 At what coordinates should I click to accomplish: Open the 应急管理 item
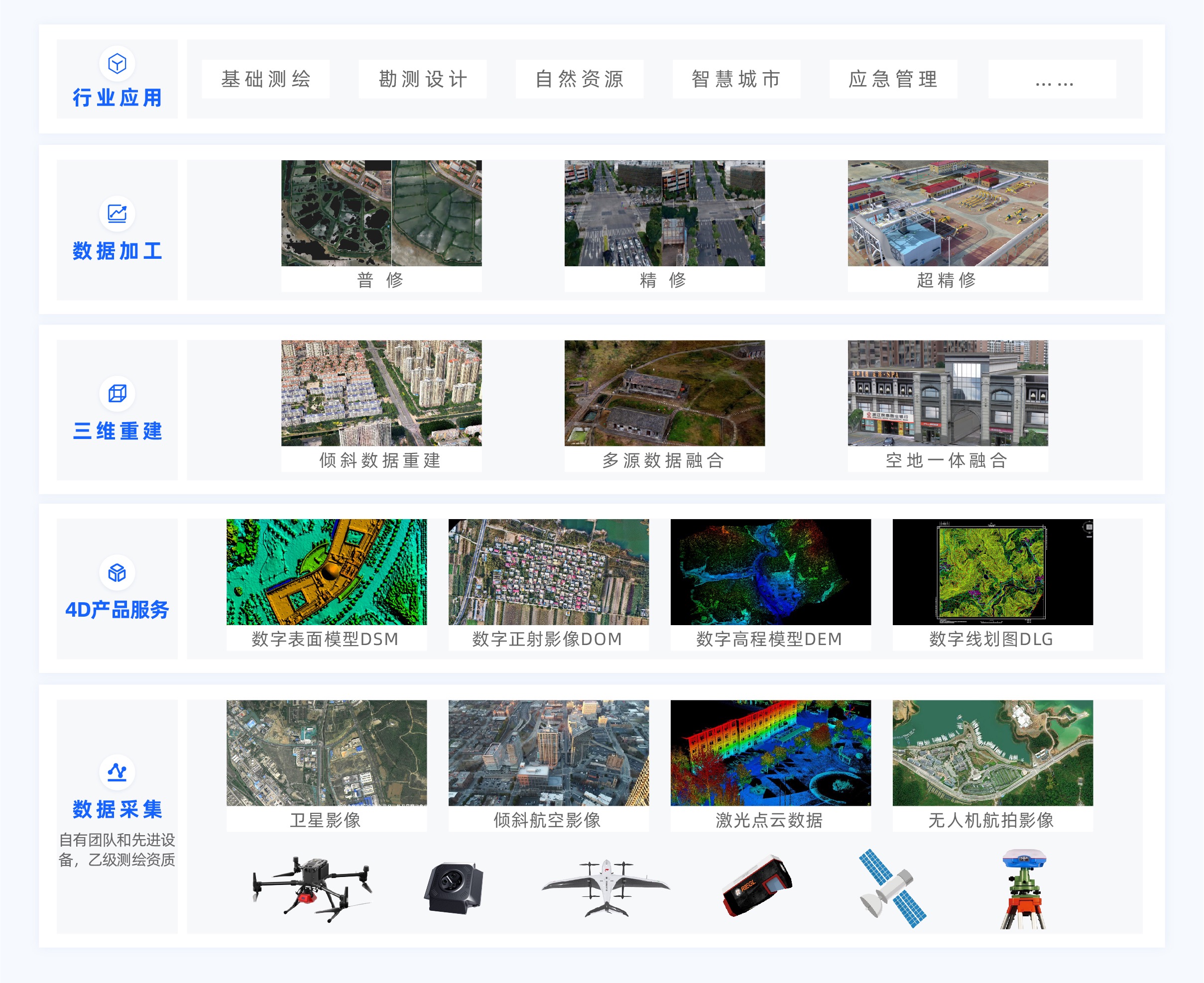point(893,79)
